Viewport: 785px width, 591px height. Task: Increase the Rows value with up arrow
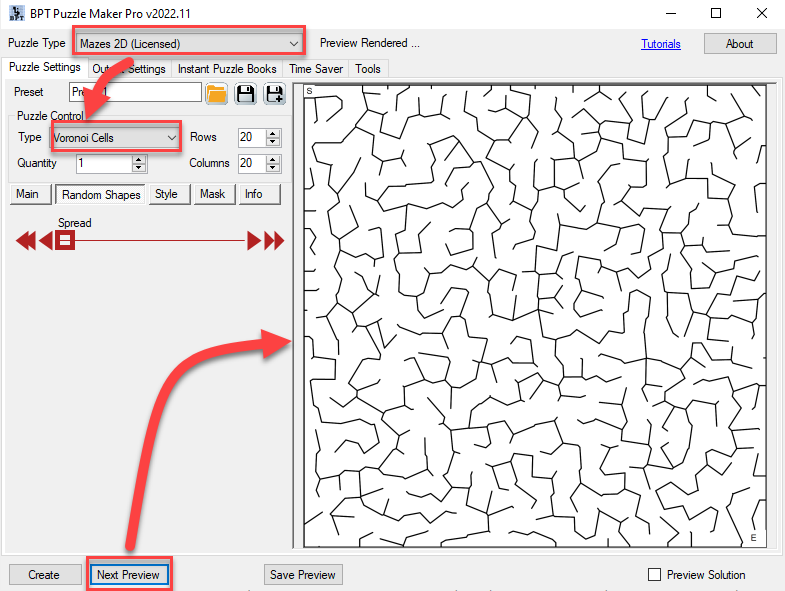point(274,133)
